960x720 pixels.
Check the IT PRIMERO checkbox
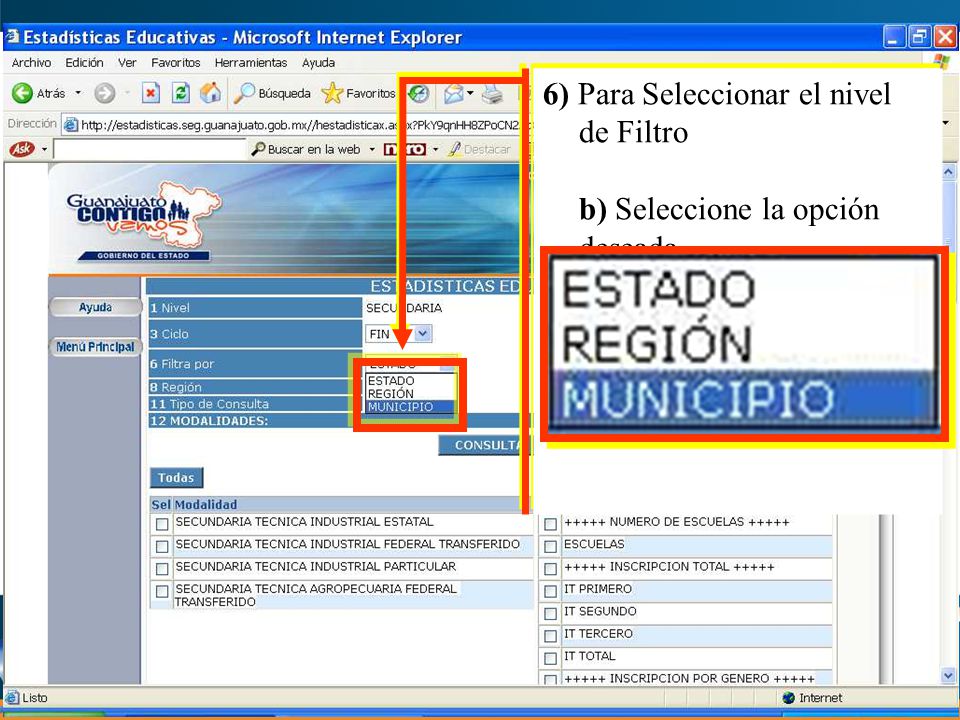(550, 591)
